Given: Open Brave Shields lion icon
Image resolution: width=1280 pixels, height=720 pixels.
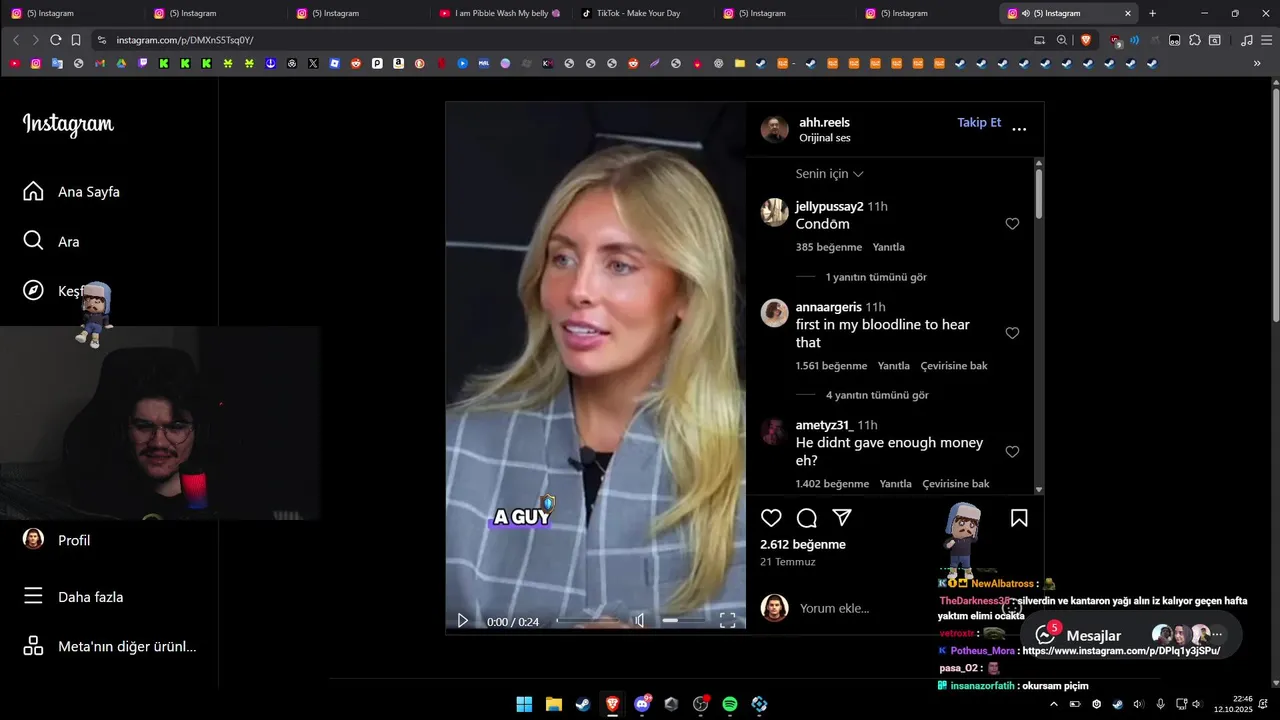Looking at the screenshot, I should (x=1086, y=40).
